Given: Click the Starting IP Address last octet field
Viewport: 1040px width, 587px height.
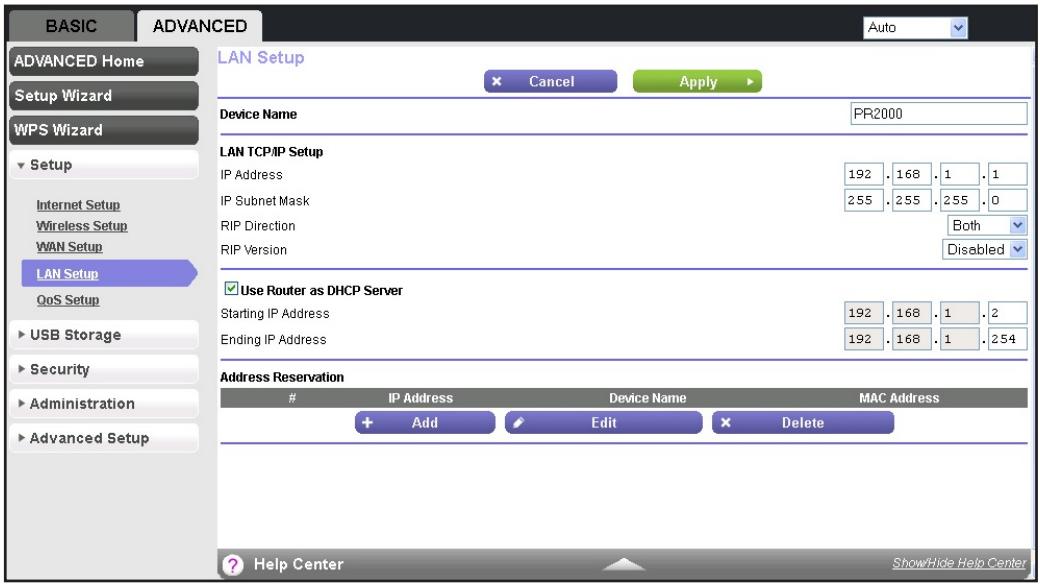Looking at the screenshot, I should pyautogui.click(x=1008, y=313).
